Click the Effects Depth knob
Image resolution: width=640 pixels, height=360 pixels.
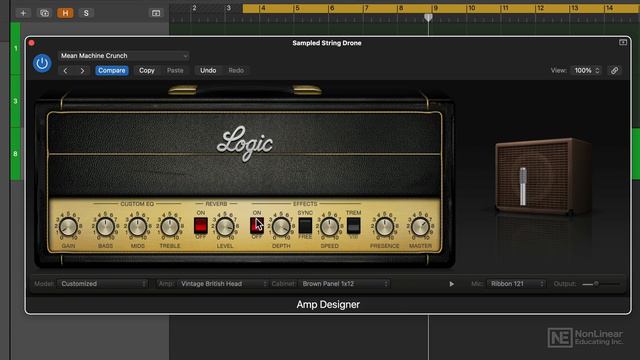pyautogui.click(x=281, y=227)
